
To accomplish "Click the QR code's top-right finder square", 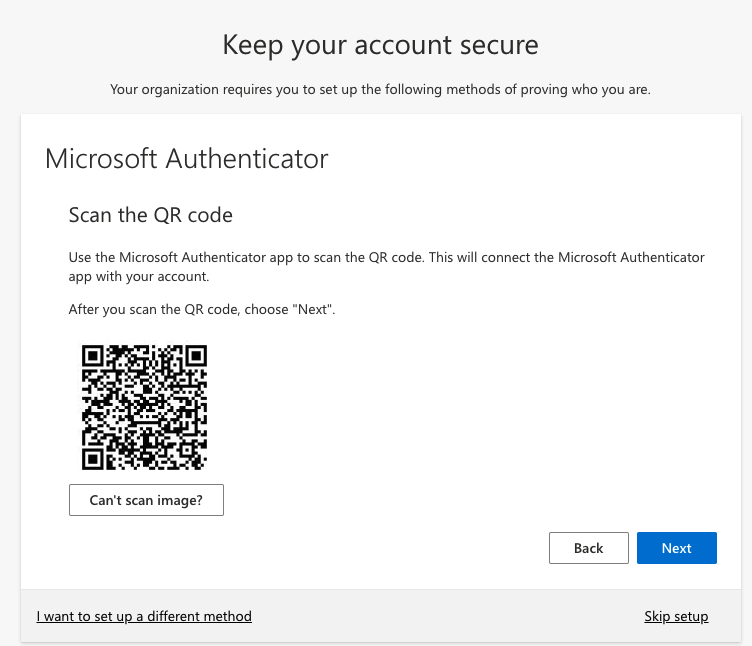I will 195,356.
